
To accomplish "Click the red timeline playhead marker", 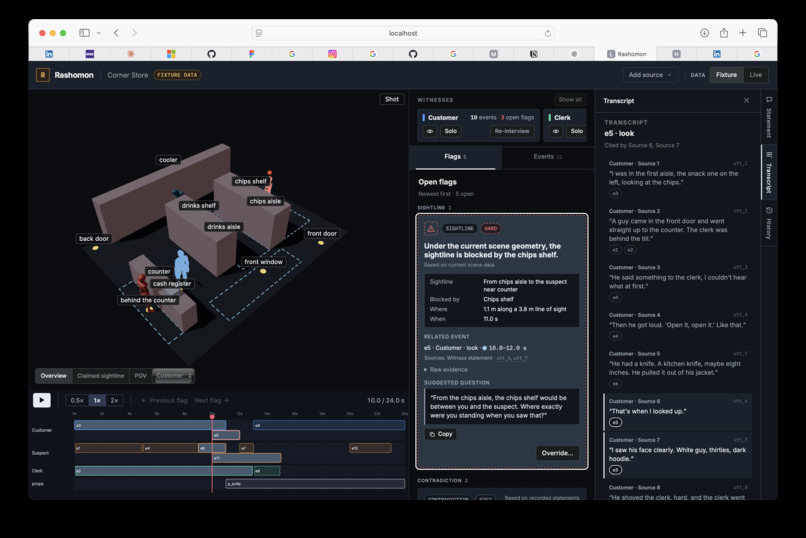I will [212, 416].
